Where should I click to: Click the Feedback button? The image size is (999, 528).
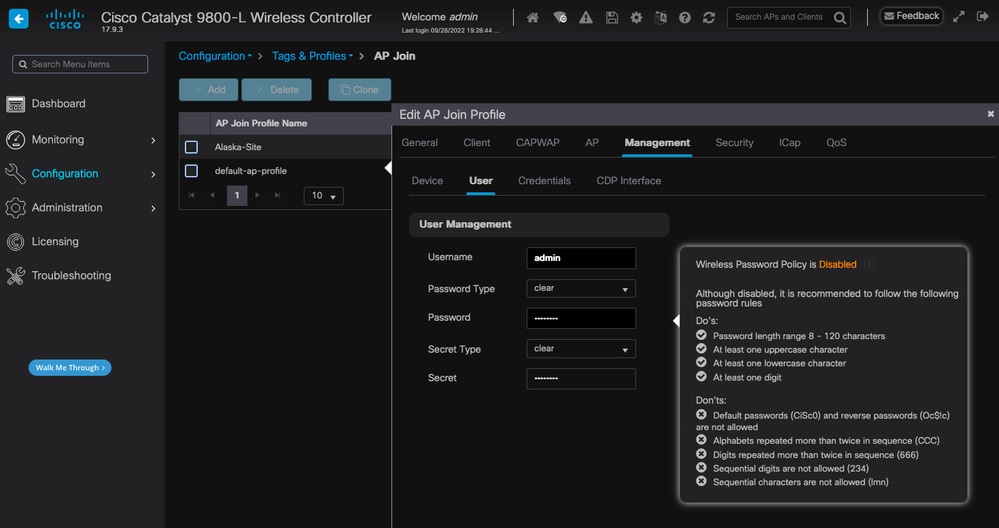[x=911, y=17]
